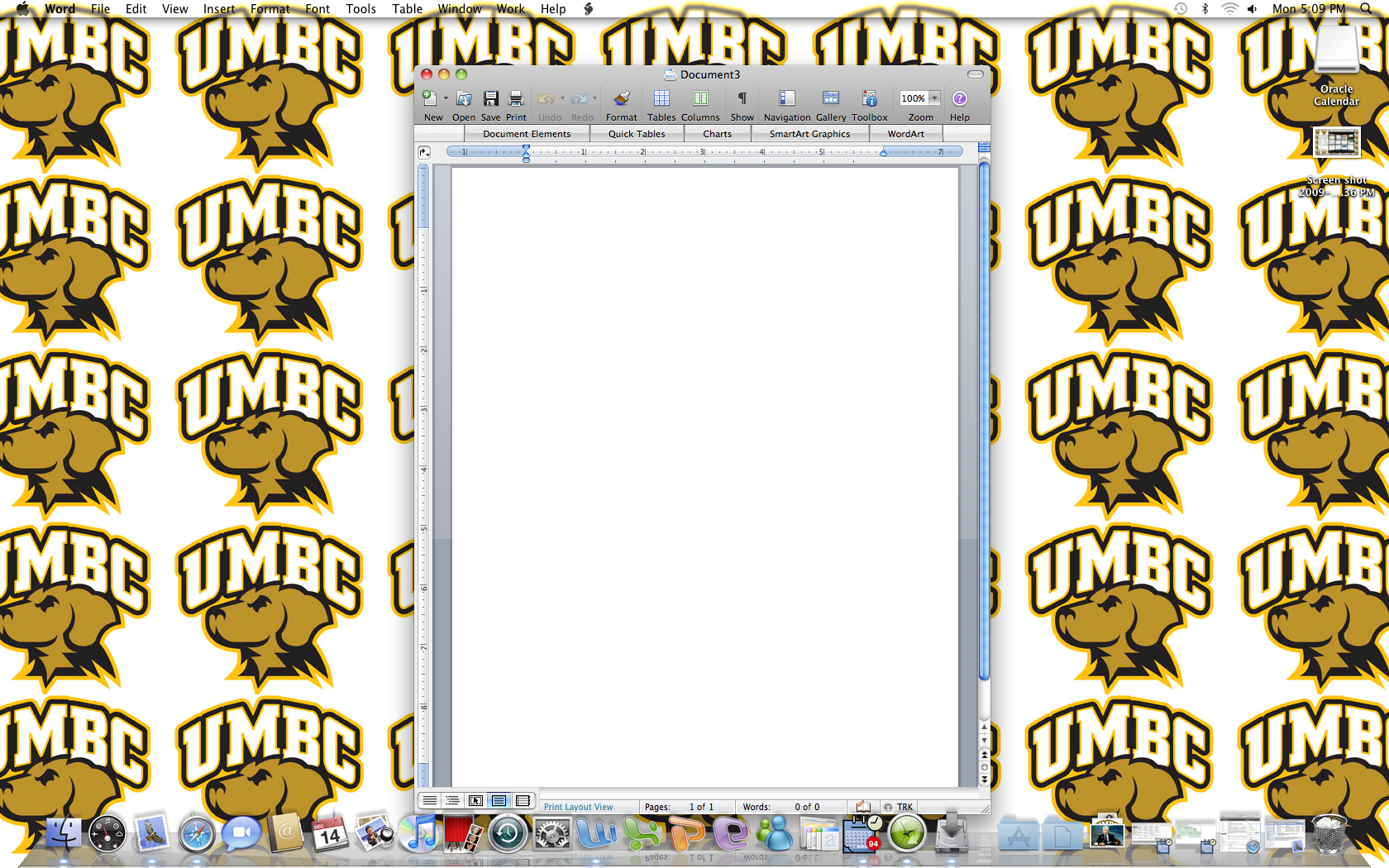Click the Quick Tables button
Image resolution: width=1389 pixels, height=868 pixels.
637,134
